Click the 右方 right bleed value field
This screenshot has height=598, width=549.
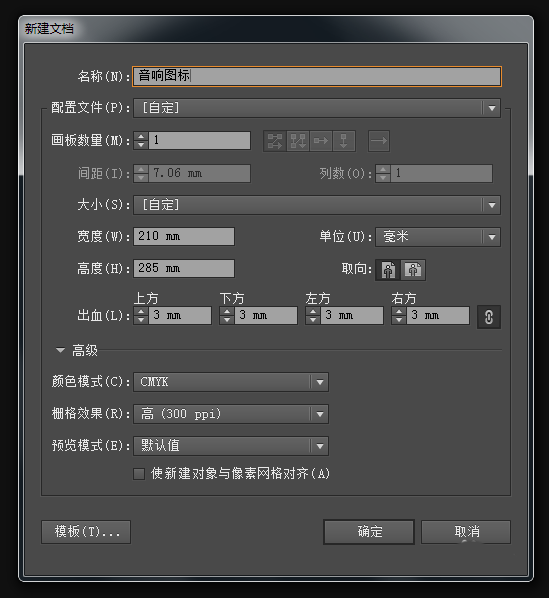(x=438, y=316)
